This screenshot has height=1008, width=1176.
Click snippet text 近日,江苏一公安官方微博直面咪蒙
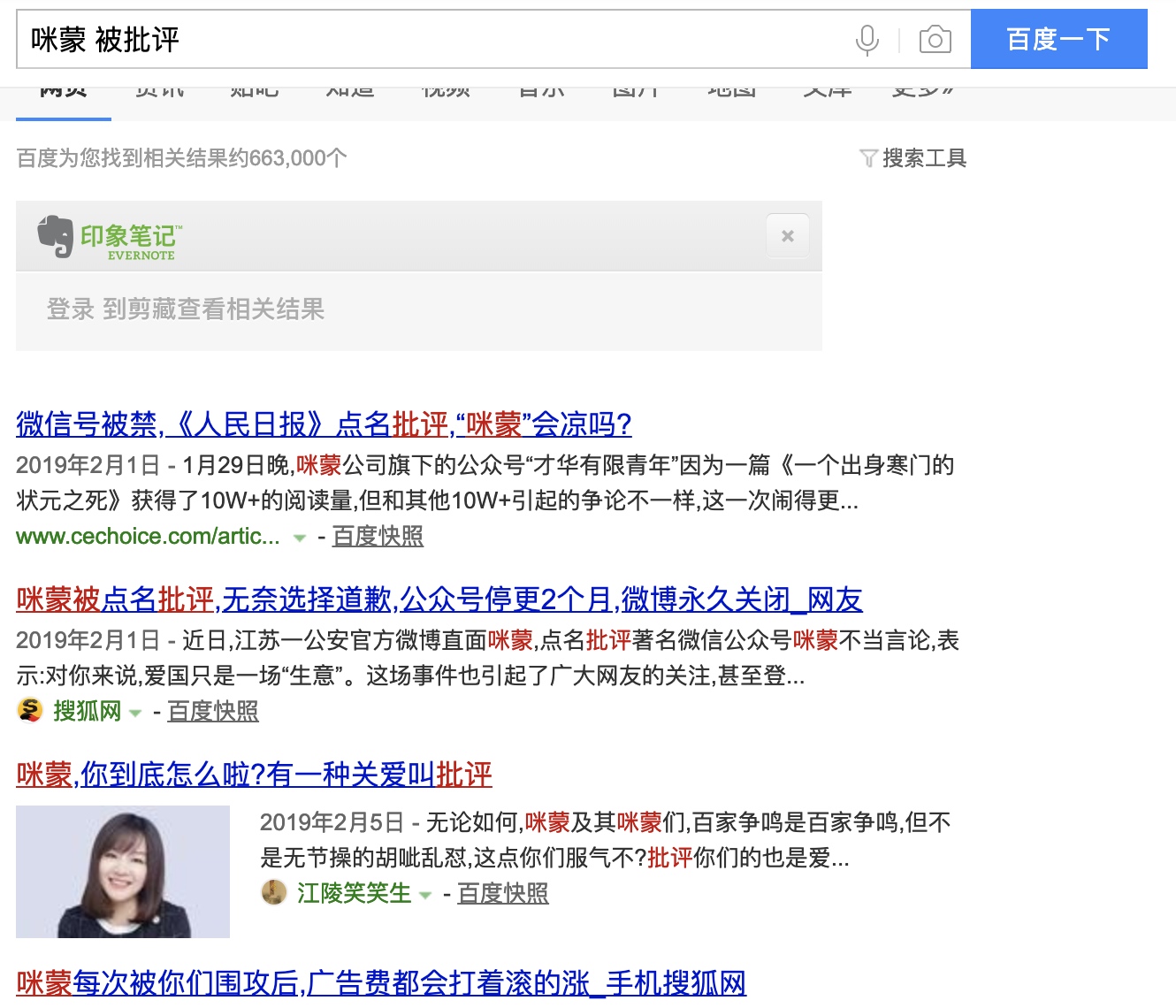tap(357, 640)
